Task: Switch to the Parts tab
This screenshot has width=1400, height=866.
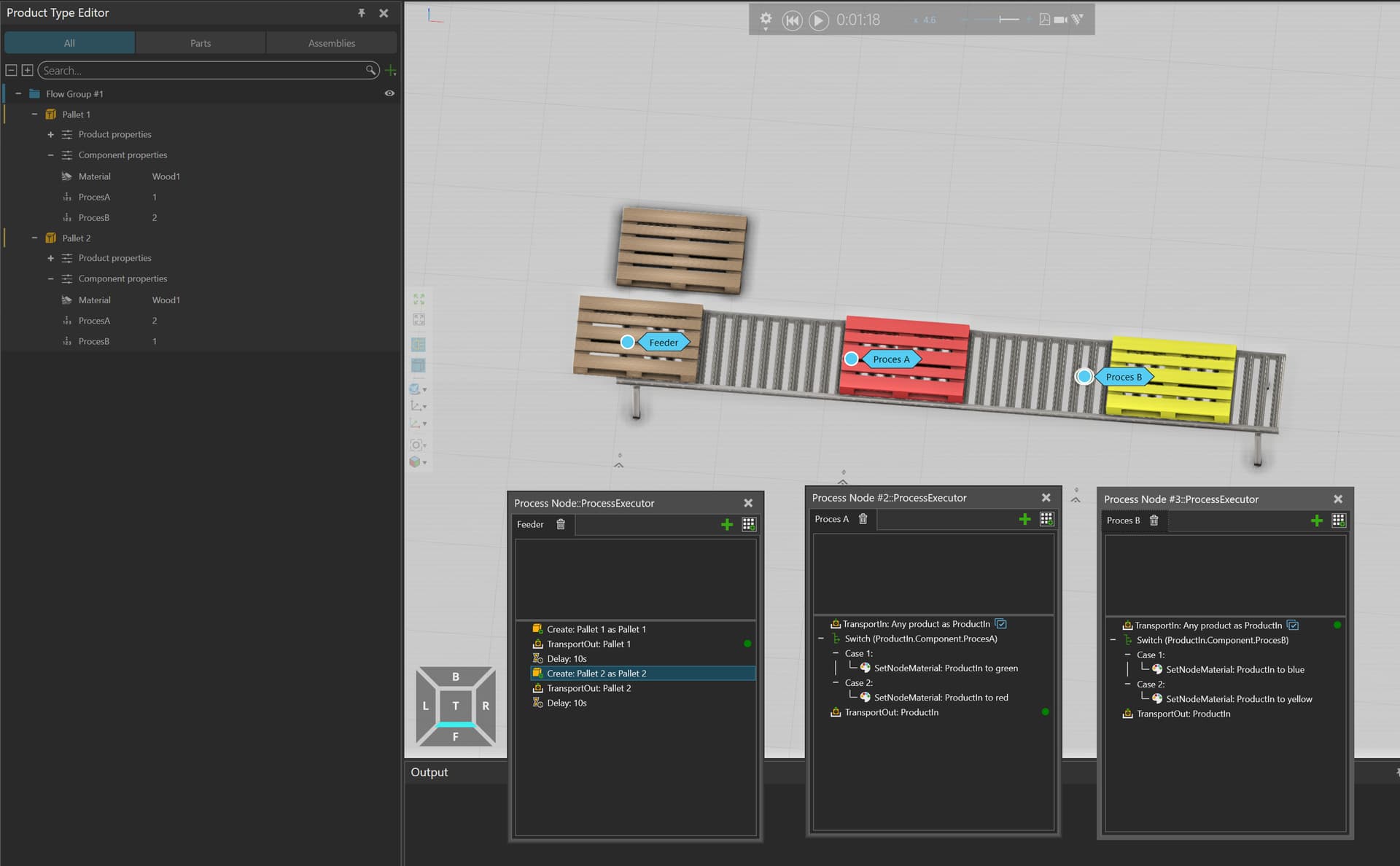Action: 201,43
